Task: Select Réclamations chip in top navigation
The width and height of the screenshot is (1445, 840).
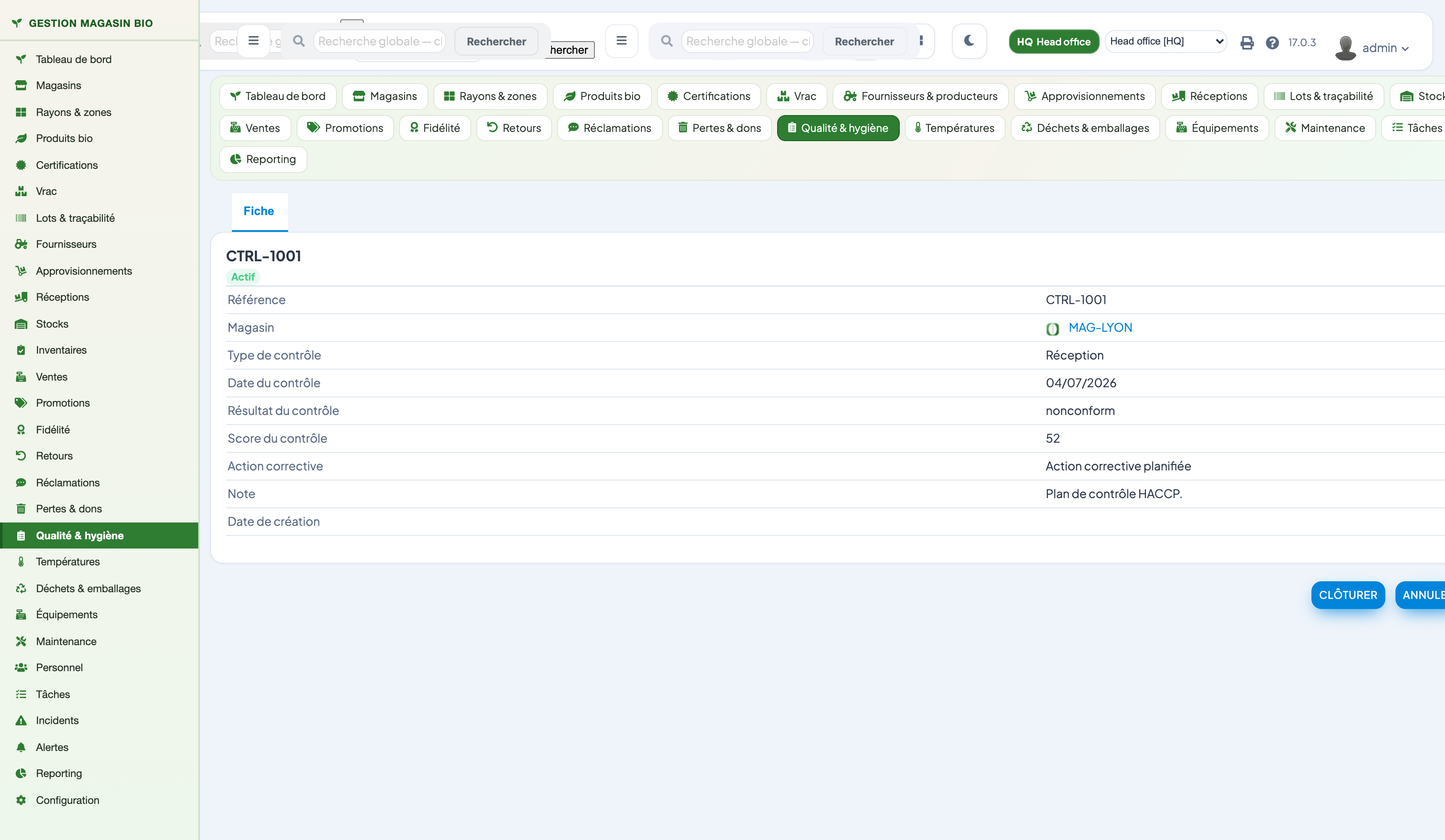Action: pos(609,128)
